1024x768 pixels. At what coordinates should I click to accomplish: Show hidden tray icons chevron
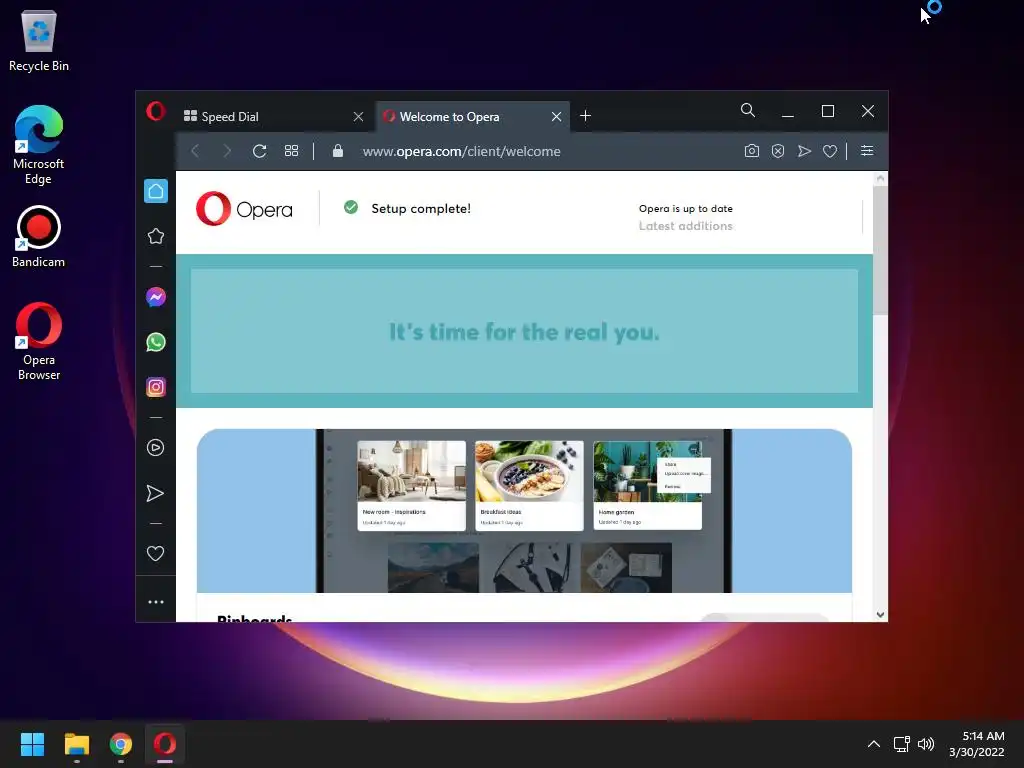pos(874,744)
